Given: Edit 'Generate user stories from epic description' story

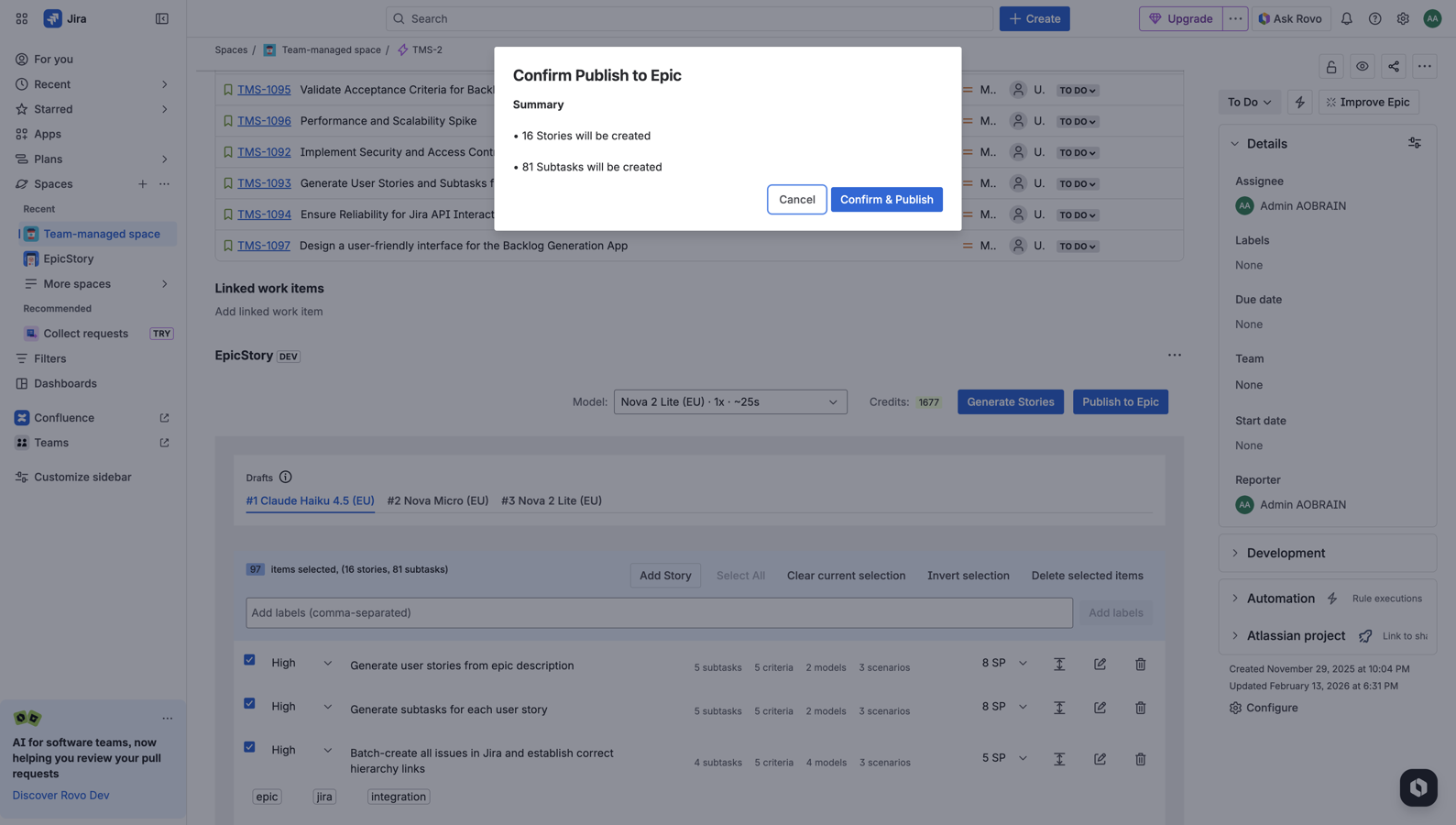Looking at the screenshot, I should click(1100, 664).
